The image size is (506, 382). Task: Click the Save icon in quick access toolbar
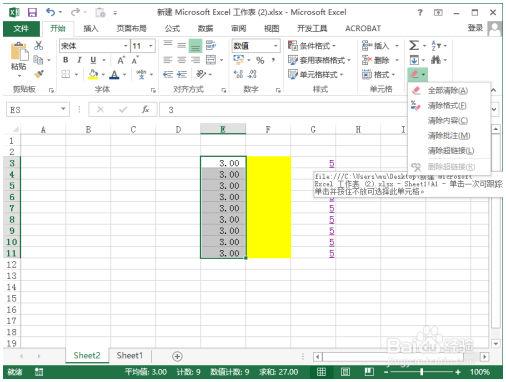coord(32,13)
